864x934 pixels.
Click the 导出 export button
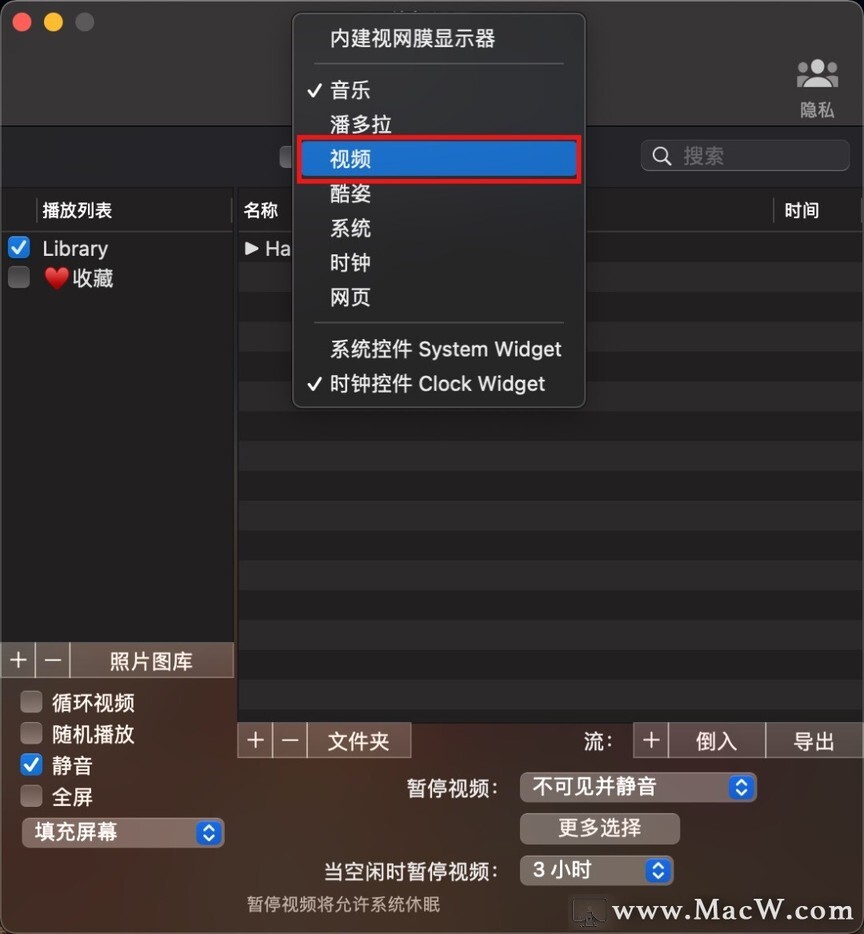click(x=814, y=740)
